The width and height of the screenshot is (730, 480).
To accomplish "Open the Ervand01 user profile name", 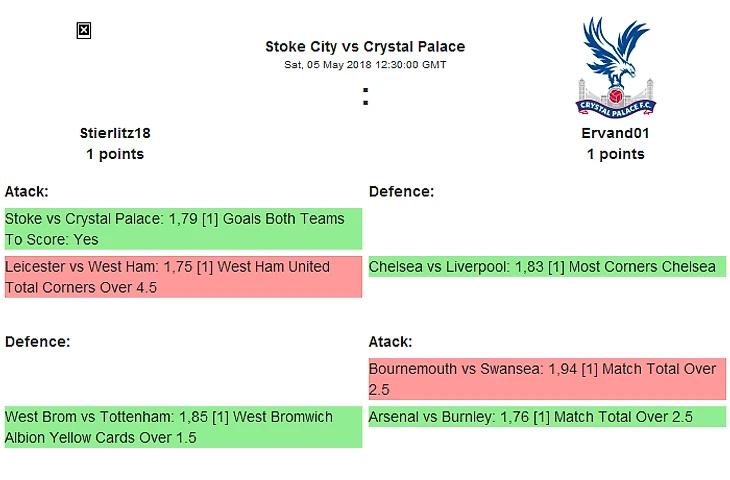I will (x=615, y=132).
